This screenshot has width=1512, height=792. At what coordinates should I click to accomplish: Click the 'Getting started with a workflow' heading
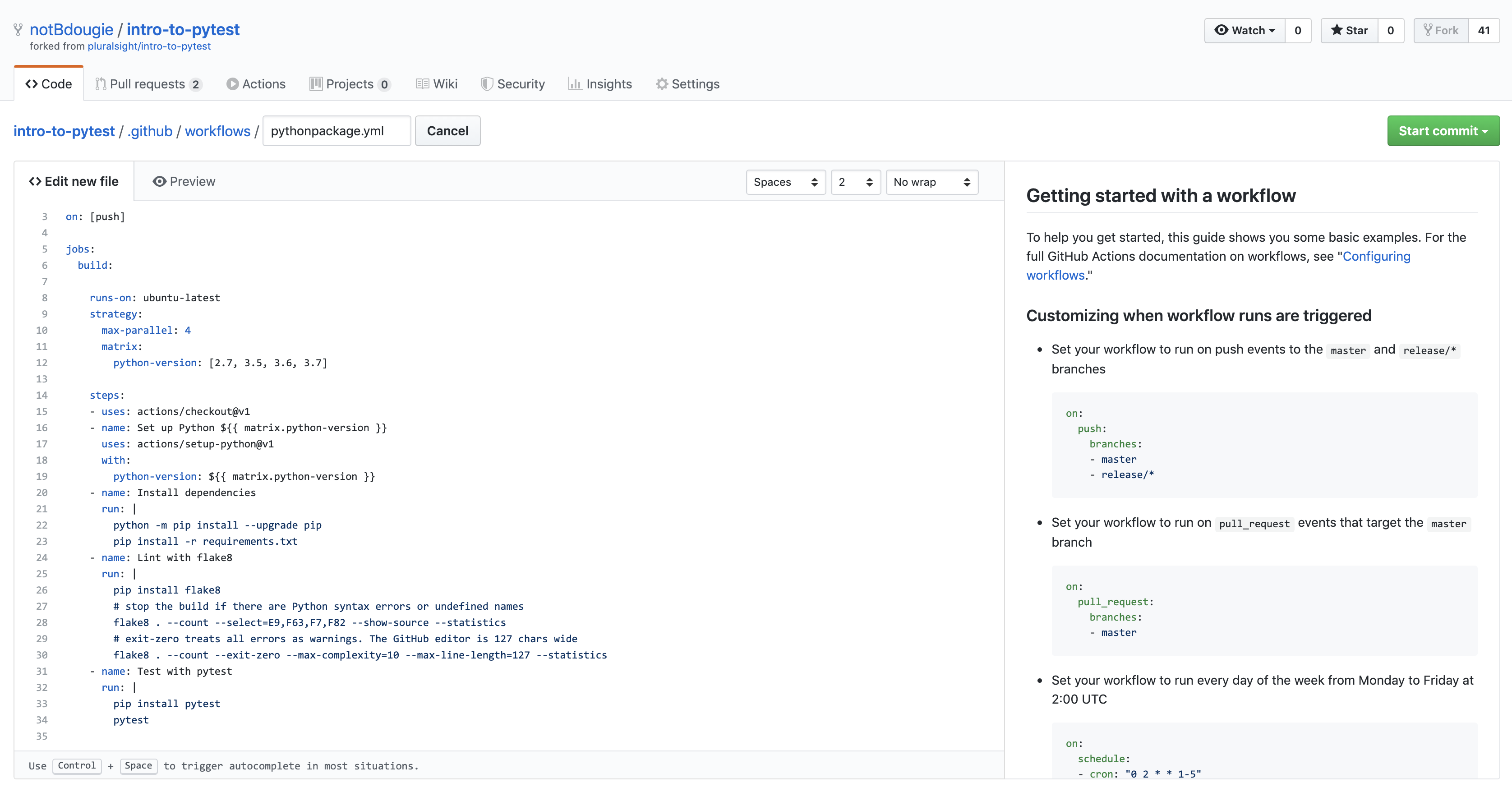[x=1161, y=195]
